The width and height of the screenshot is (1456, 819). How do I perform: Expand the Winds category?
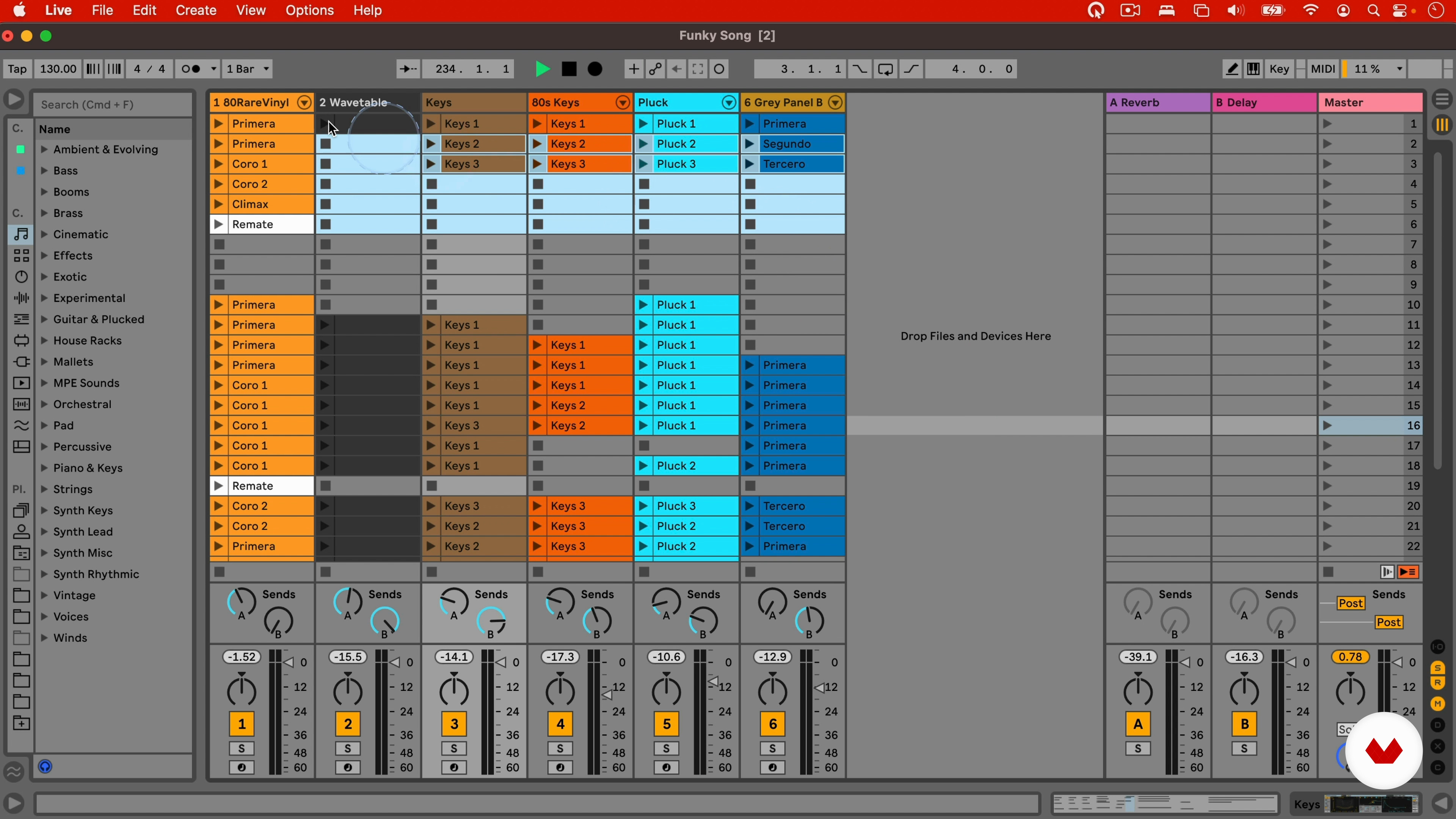pos(44,638)
